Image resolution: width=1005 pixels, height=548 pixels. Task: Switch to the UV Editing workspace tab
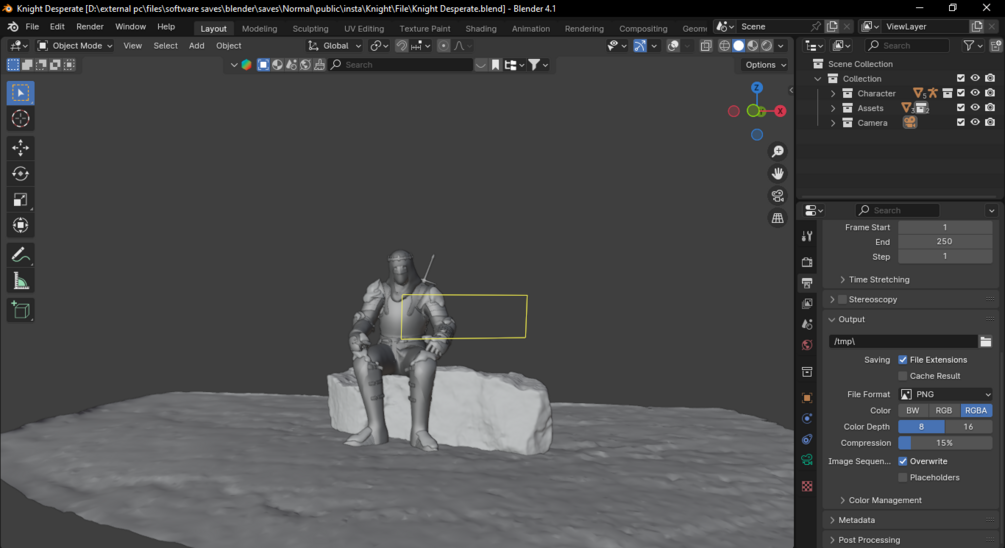[x=364, y=28]
